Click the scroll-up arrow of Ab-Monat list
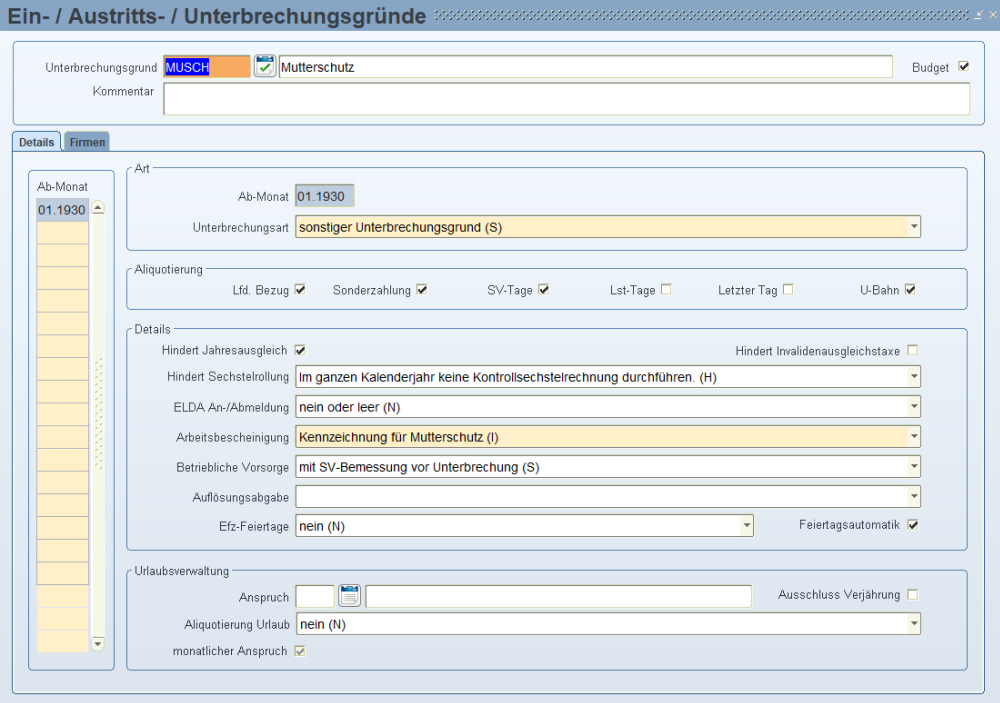This screenshot has width=1000, height=703. pyautogui.click(x=98, y=208)
